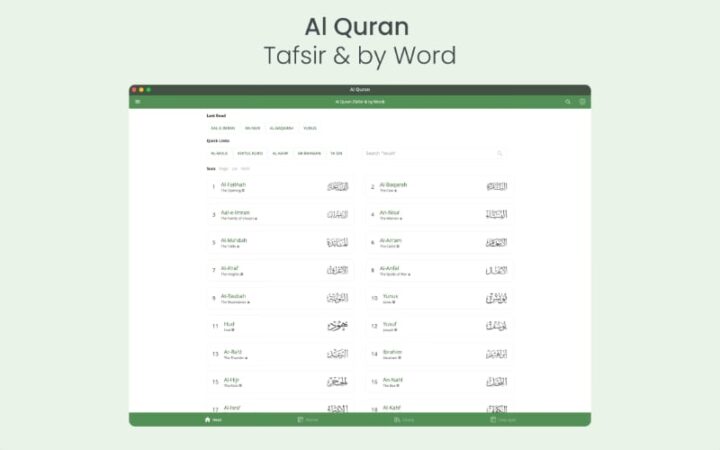720x450 pixels.
Task: Click the Arabic calligraphy for Al-Anfal
Action: (x=496, y=270)
